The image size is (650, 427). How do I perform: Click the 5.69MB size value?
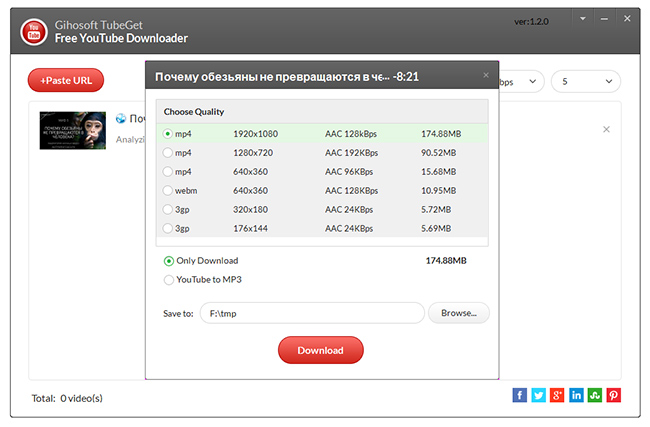(x=436, y=228)
